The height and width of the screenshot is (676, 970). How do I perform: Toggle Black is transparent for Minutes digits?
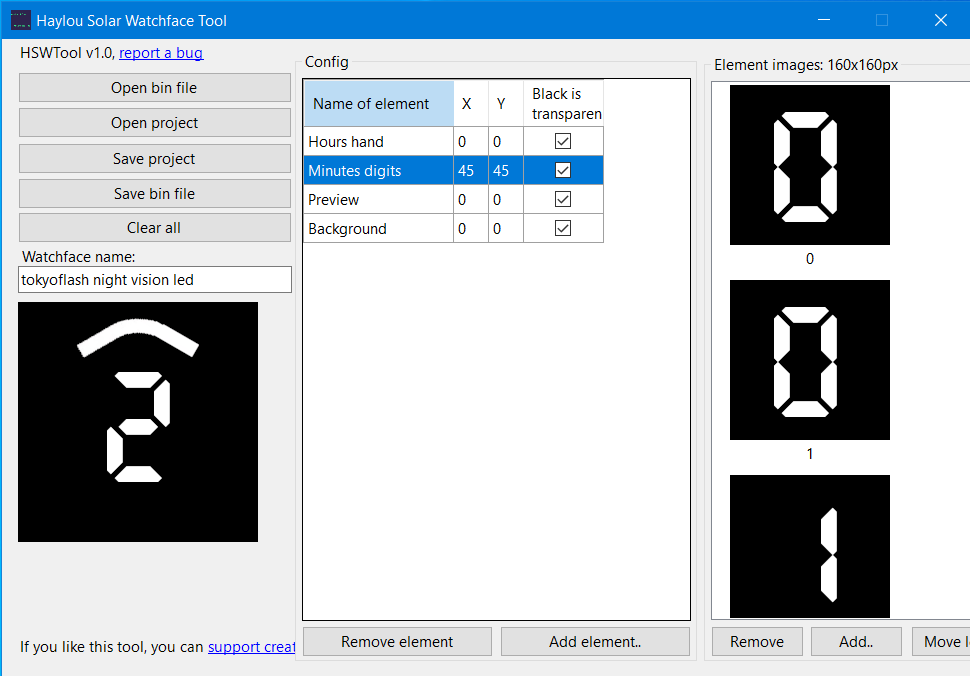tap(563, 170)
